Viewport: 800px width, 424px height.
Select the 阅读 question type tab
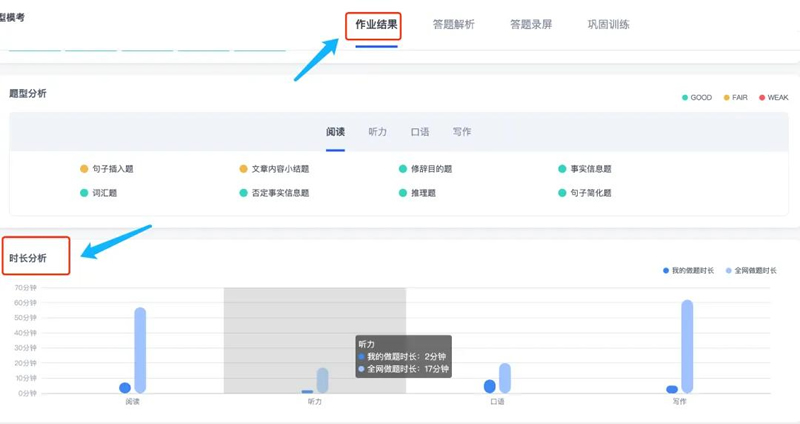[x=335, y=132]
